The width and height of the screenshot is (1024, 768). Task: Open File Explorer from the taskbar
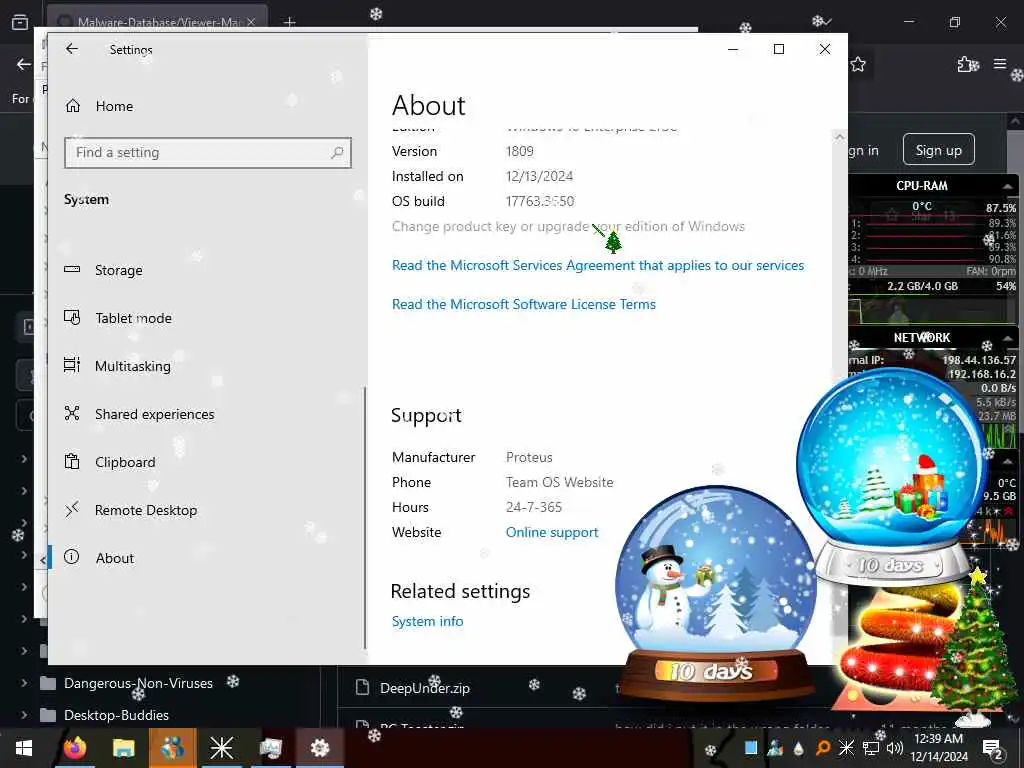[123, 748]
